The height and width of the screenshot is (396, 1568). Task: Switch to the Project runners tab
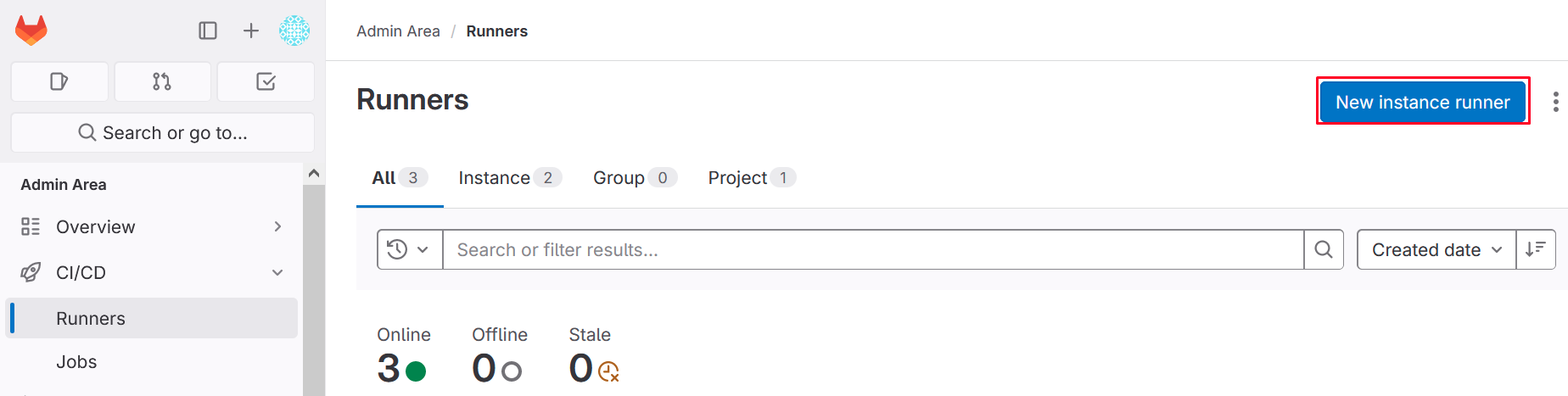click(752, 177)
